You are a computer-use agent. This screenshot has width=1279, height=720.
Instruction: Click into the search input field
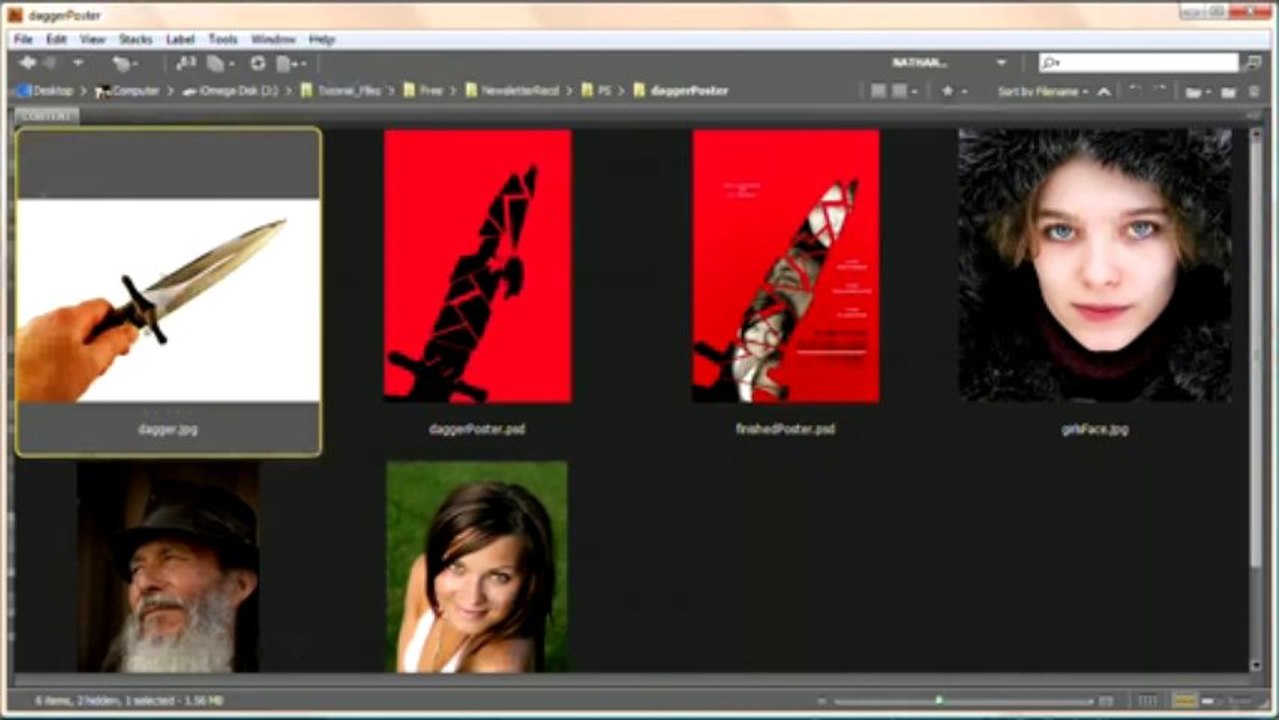click(1138, 62)
